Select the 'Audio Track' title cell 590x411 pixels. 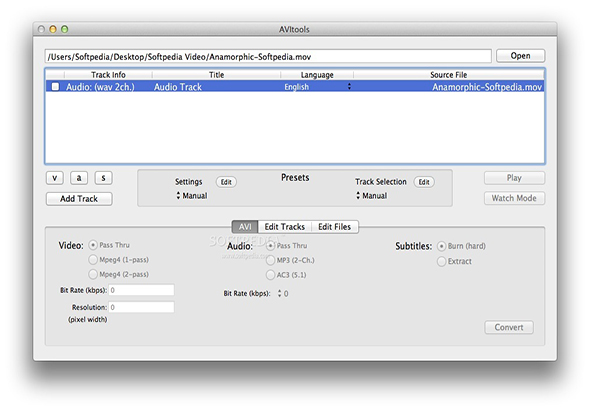point(178,87)
